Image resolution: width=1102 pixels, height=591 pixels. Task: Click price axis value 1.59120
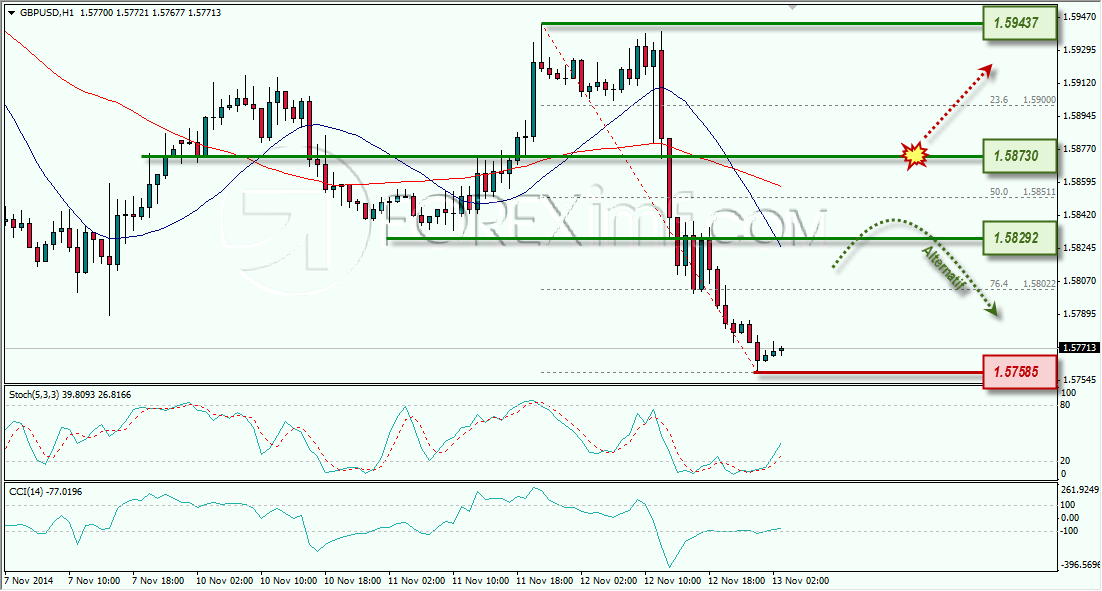pyautogui.click(x=1080, y=82)
